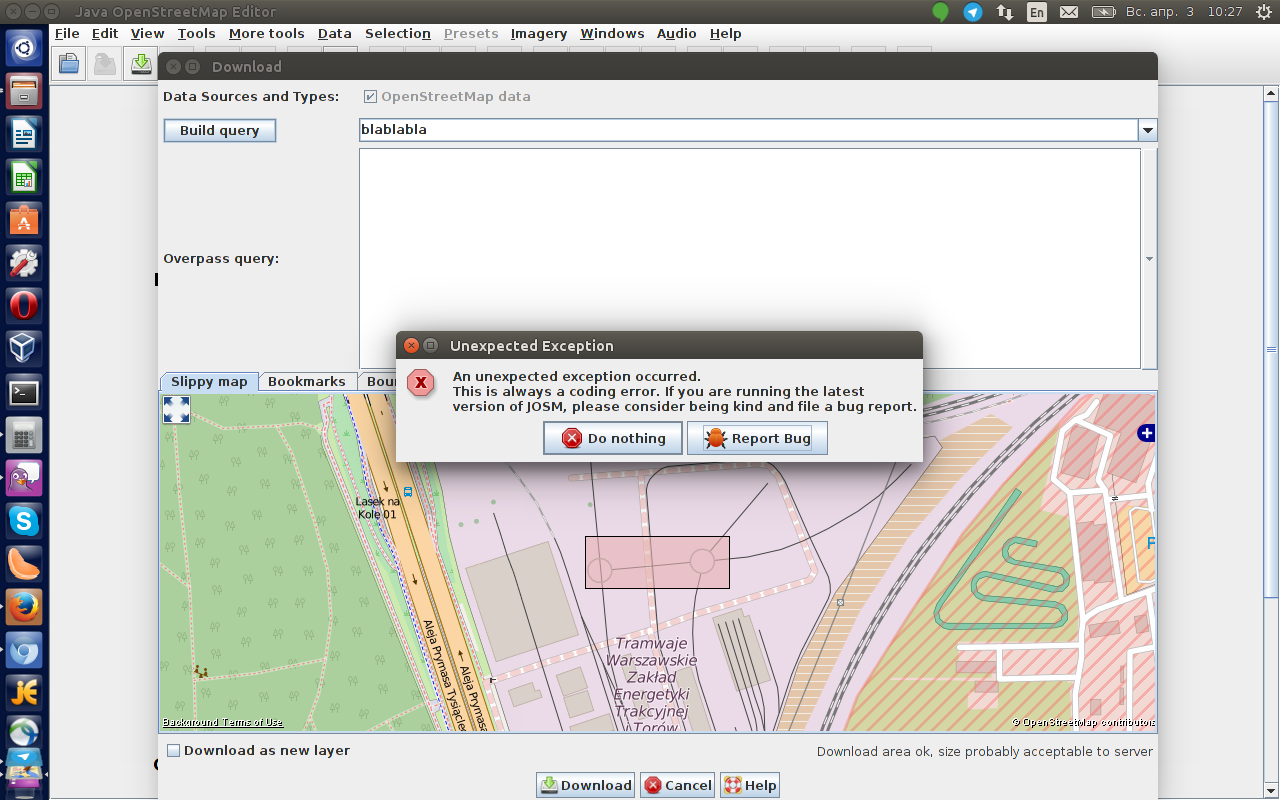This screenshot has height=800, width=1280.
Task: Click the Cancel button in Download dialog
Action: (678, 785)
